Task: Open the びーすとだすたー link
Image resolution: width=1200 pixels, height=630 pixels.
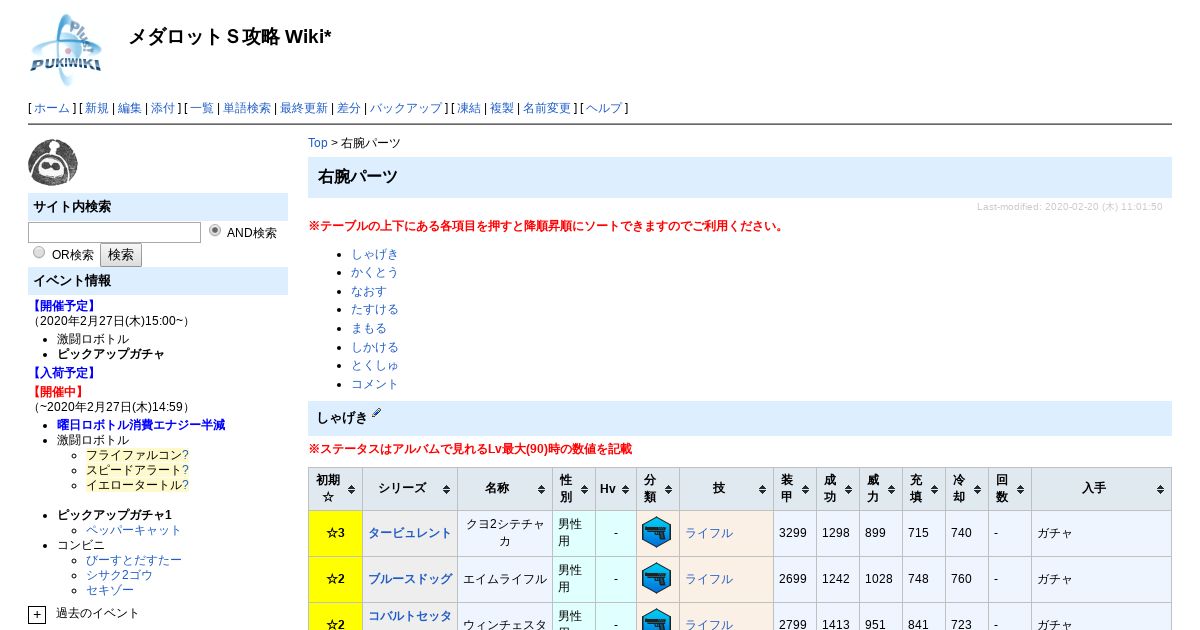Action: point(134,560)
